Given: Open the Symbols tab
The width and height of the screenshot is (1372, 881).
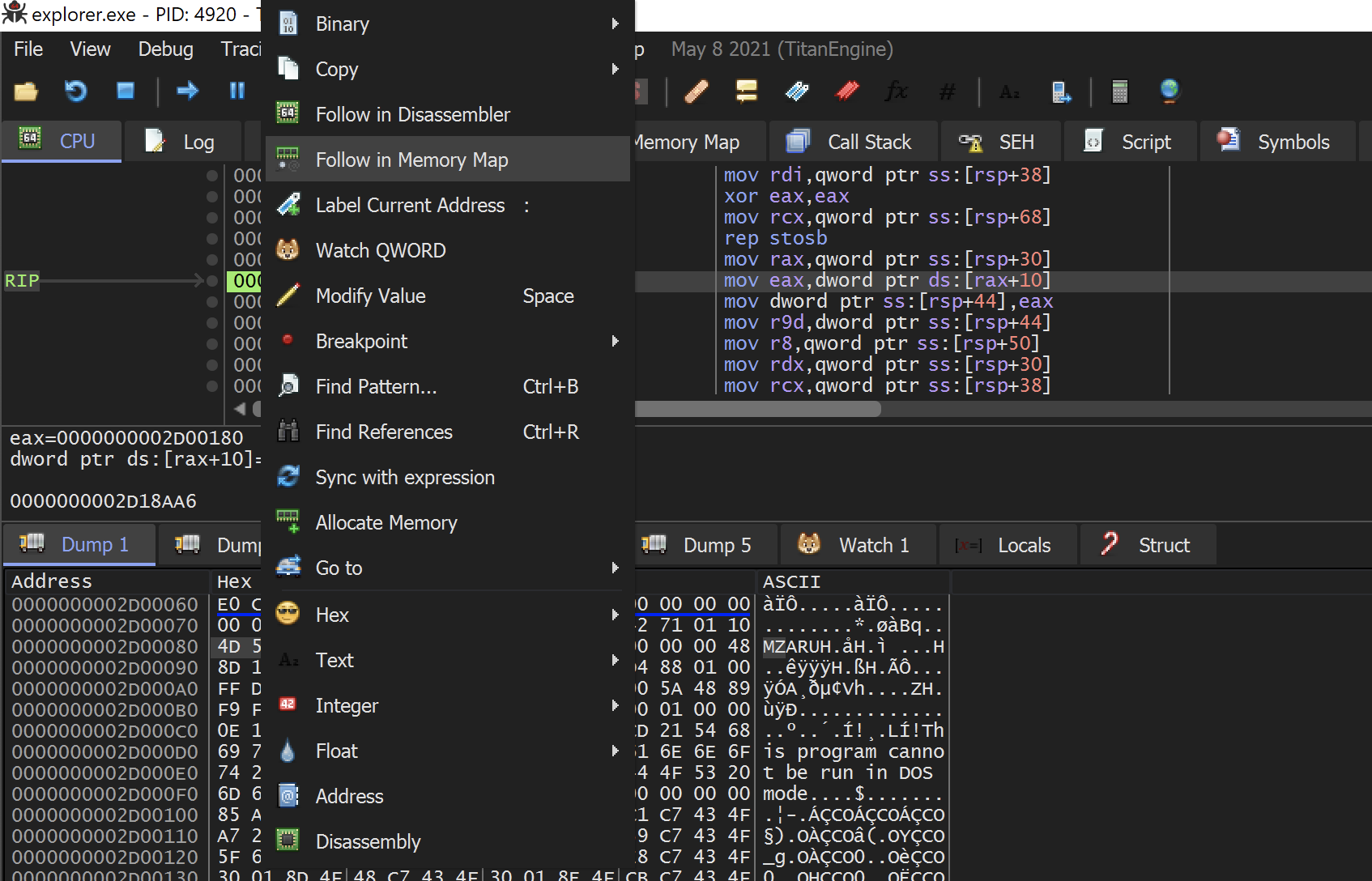Looking at the screenshot, I should (1277, 143).
